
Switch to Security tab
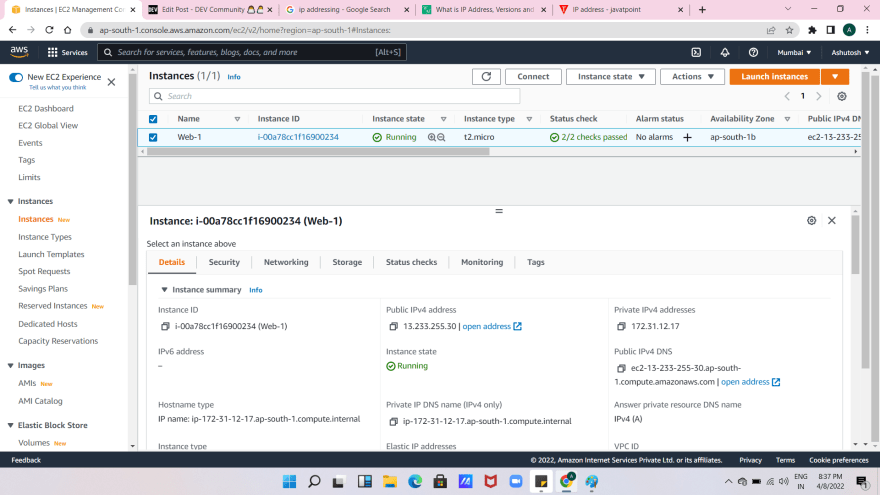click(x=224, y=262)
